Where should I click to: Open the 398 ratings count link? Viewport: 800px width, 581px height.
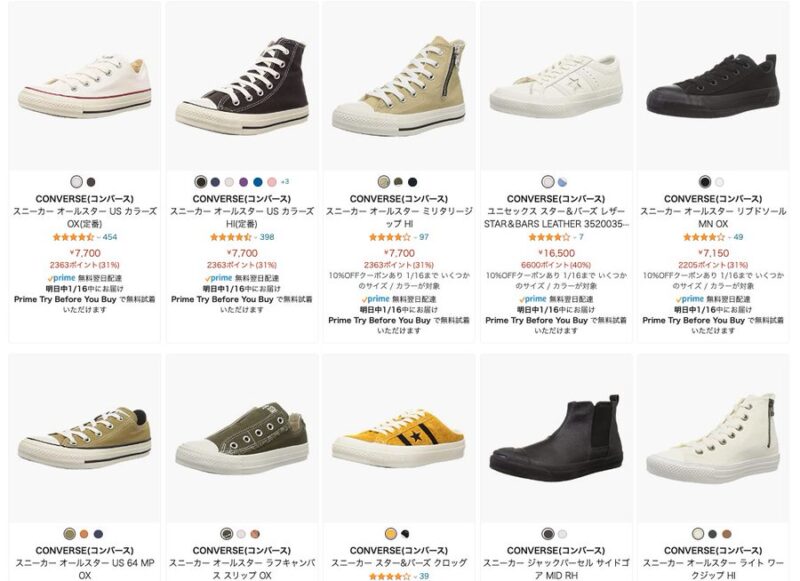[x=267, y=237]
